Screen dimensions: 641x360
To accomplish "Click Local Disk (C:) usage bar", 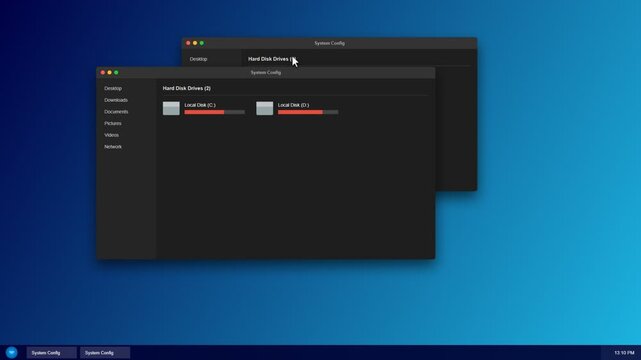I will click(215, 112).
